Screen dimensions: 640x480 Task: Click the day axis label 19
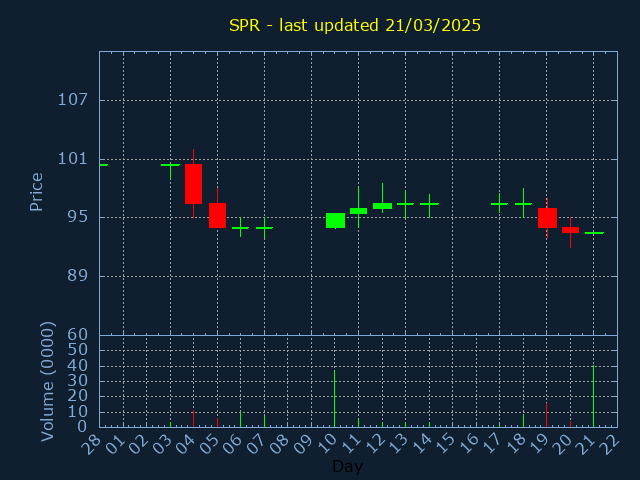coord(540,444)
